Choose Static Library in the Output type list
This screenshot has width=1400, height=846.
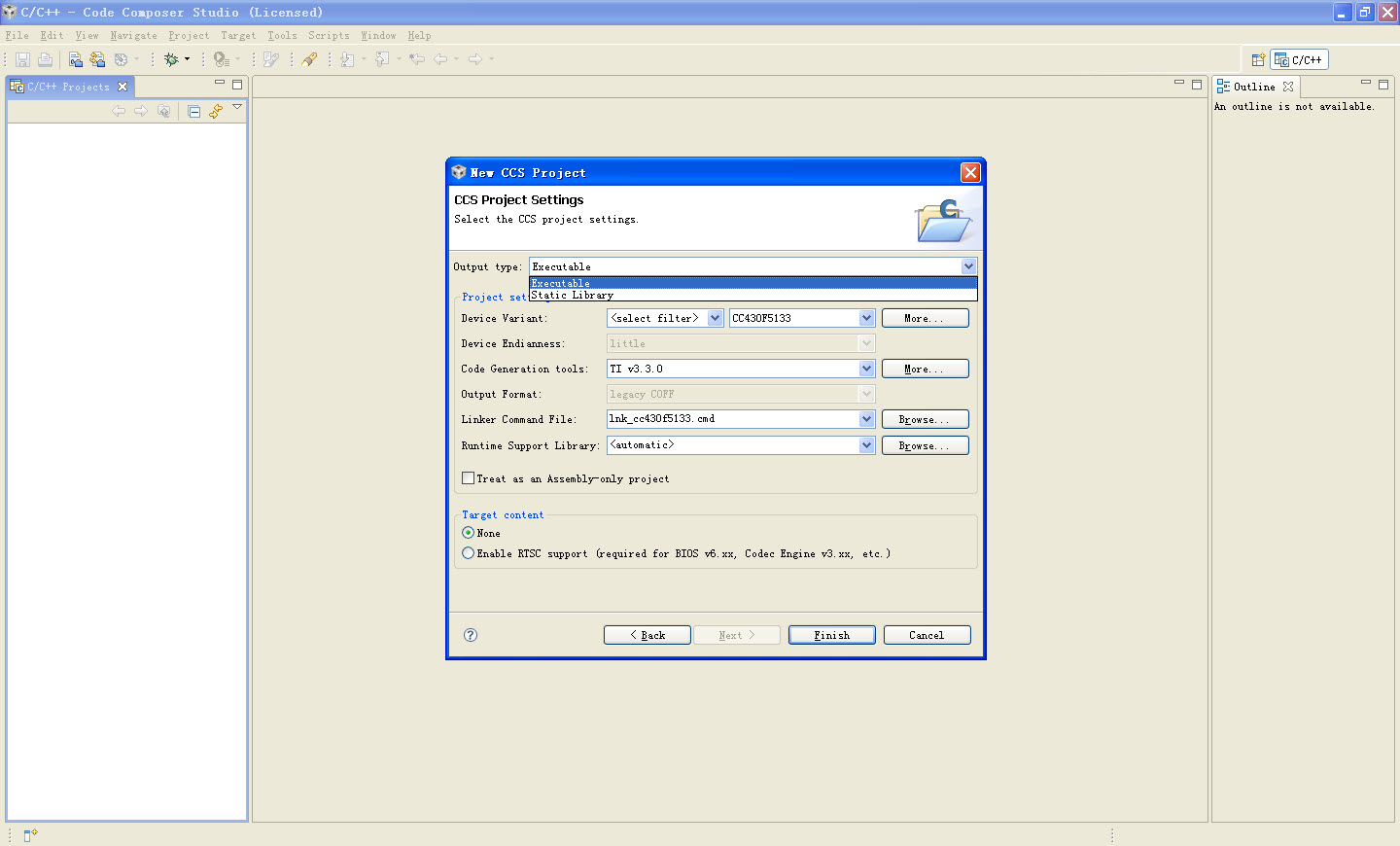[753, 295]
